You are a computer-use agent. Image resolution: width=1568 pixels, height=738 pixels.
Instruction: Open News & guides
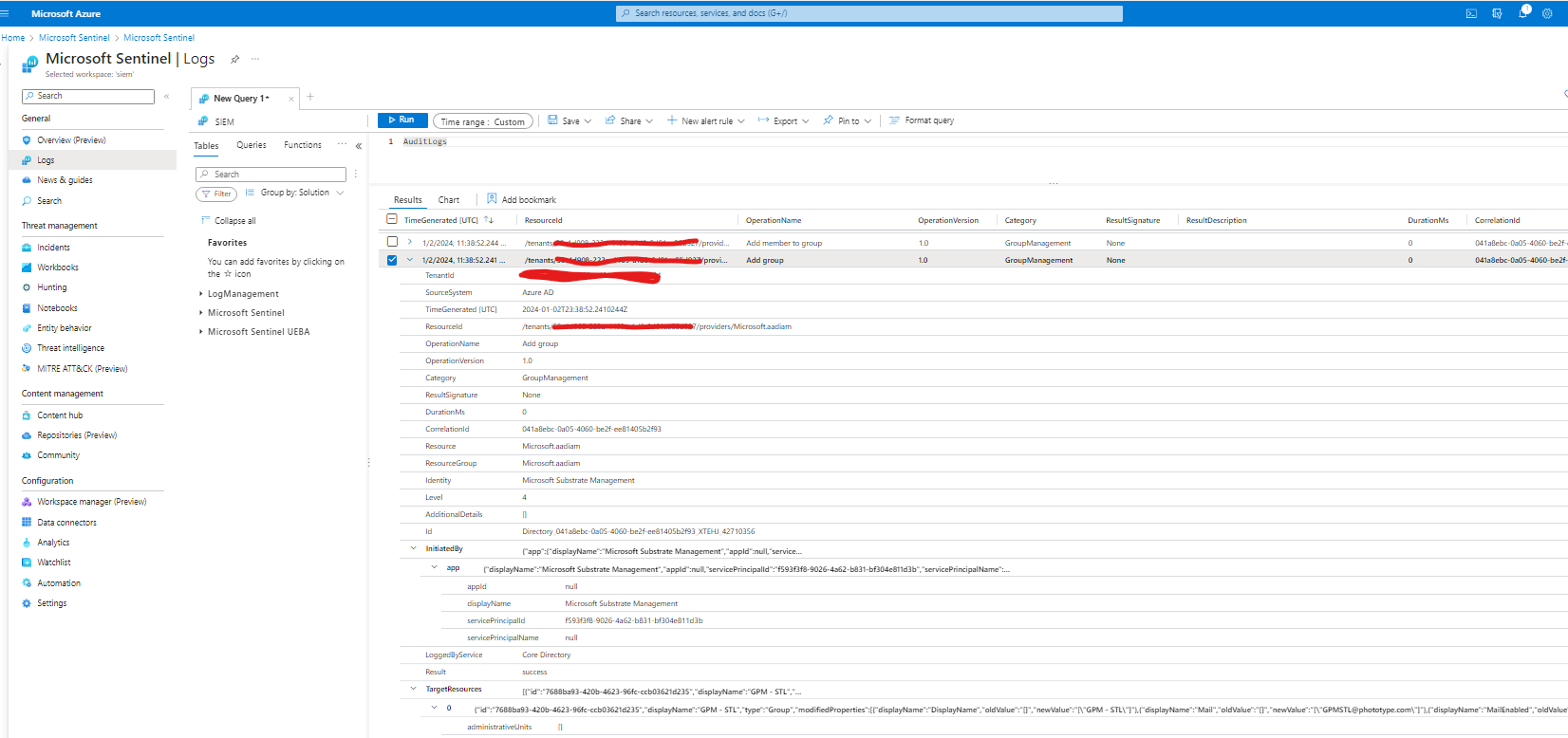(65, 180)
